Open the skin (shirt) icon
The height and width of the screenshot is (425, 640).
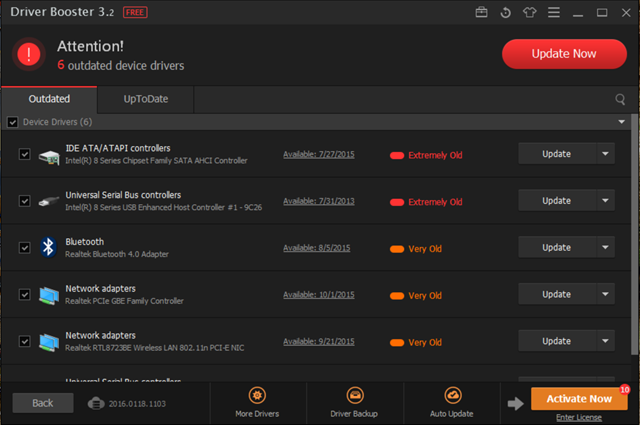coord(529,13)
